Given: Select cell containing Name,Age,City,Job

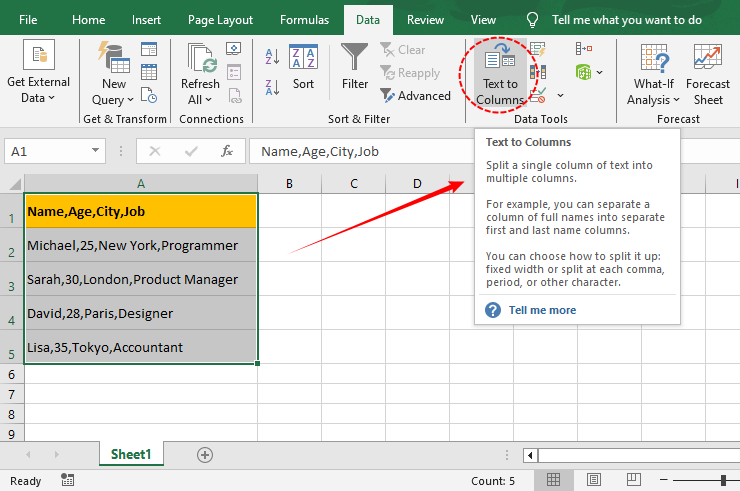Looking at the screenshot, I should [x=141, y=211].
